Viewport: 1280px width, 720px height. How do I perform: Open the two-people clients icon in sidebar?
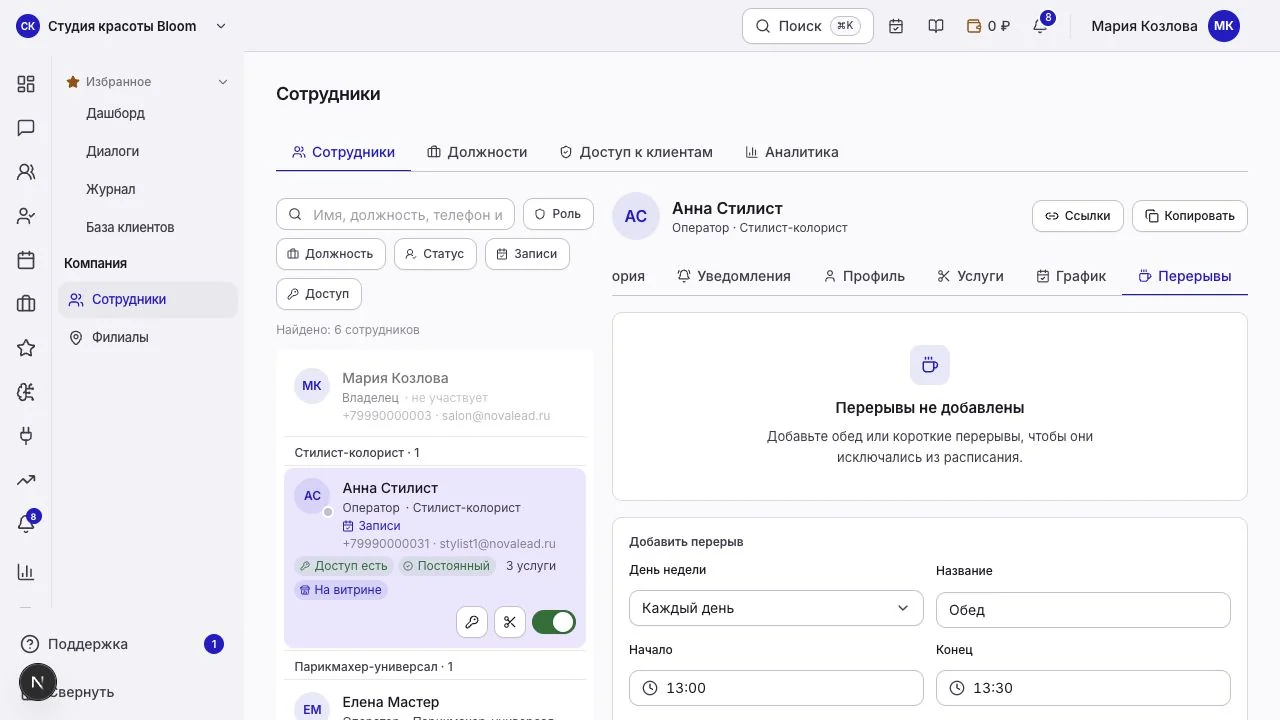click(26, 172)
